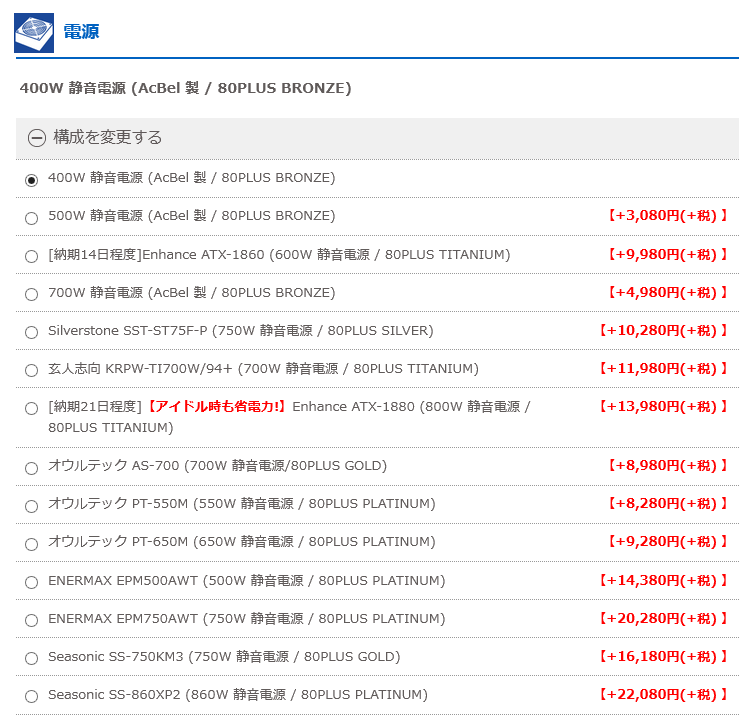
Task: Select the Seasonic SS-750KM3 radio button
Action: (x=31, y=659)
